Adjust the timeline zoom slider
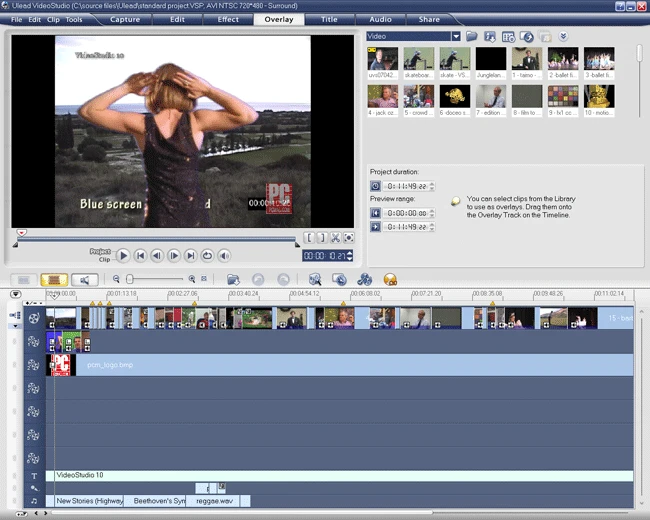This screenshot has height=520, width=650. 131,280
